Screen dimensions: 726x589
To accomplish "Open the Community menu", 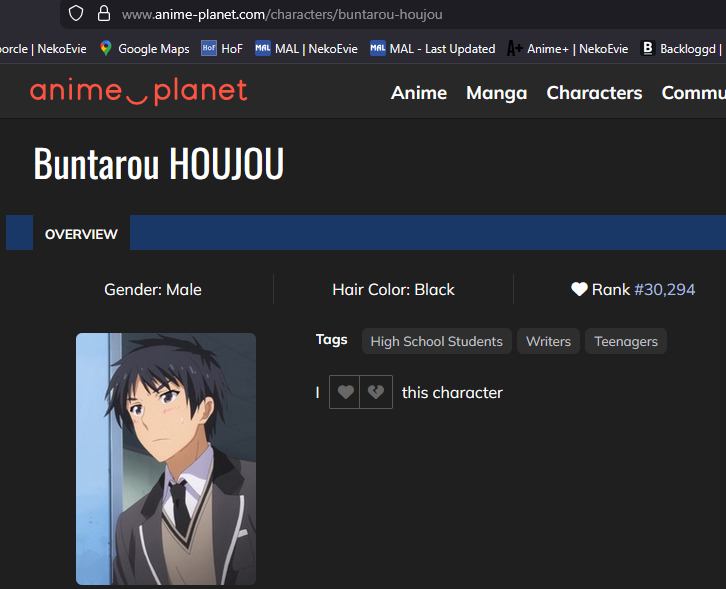I will pyautogui.click(x=694, y=93).
